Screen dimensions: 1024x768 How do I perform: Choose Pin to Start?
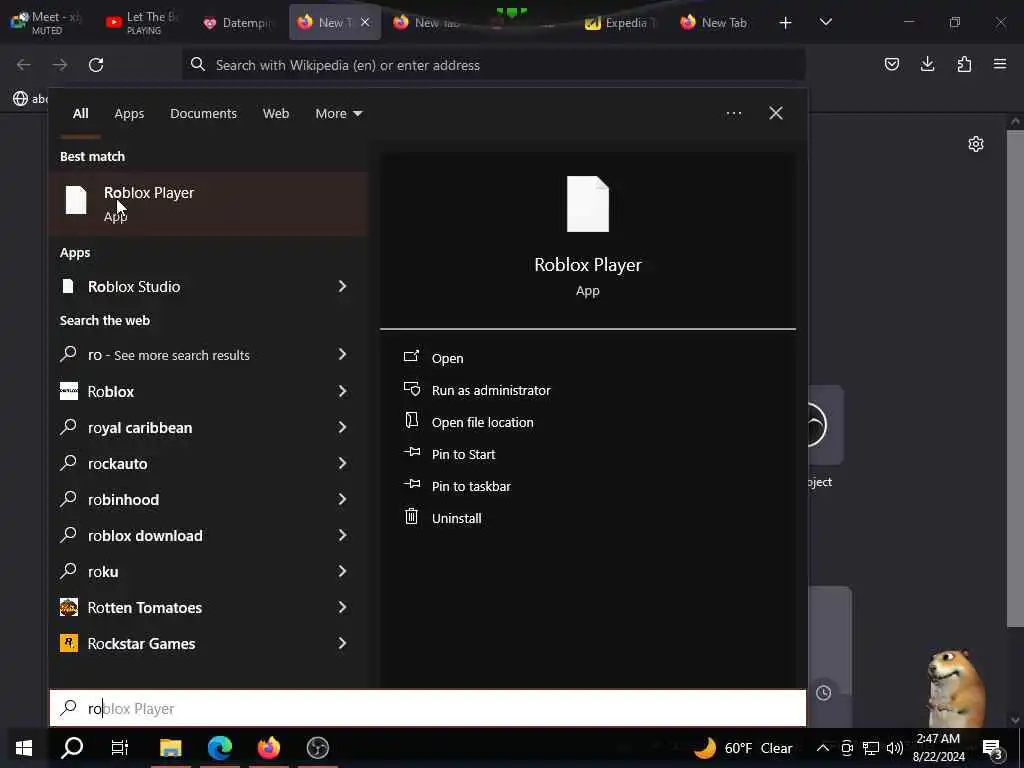pyautogui.click(x=464, y=455)
